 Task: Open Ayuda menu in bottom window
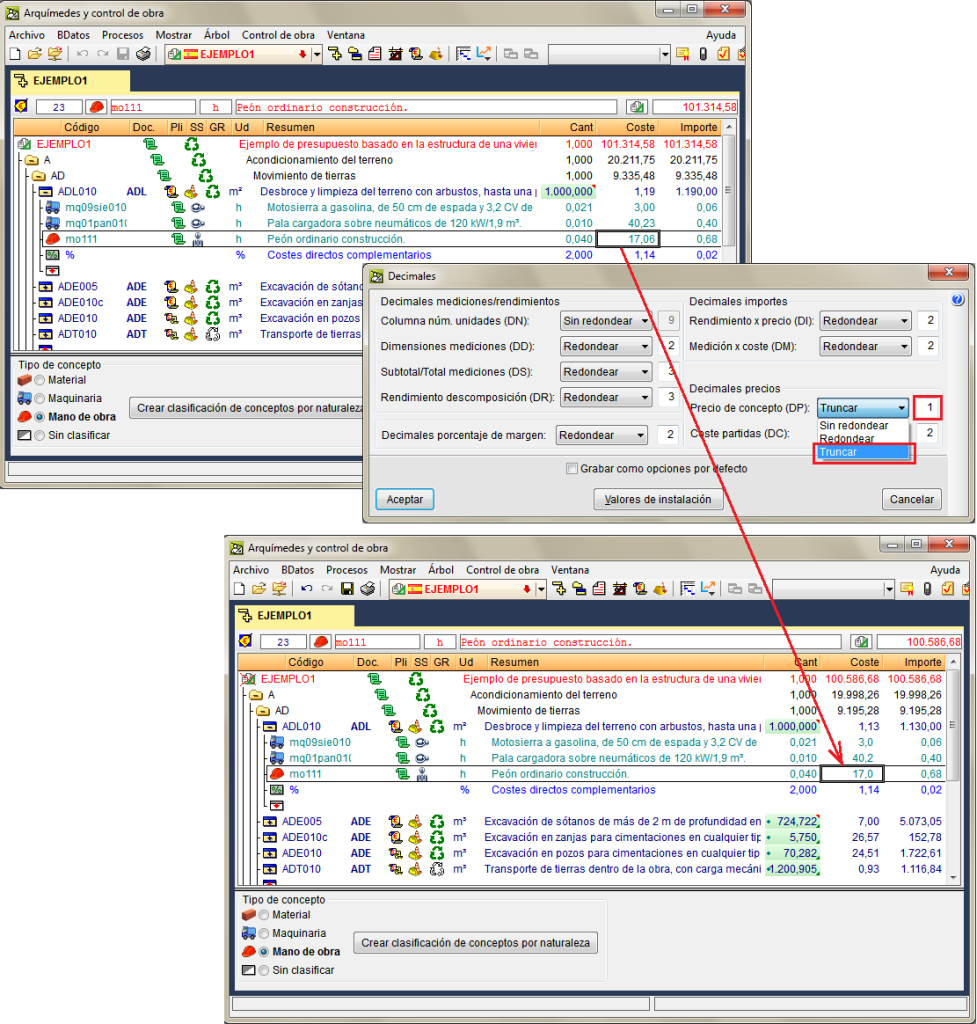(x=945, y=570)
